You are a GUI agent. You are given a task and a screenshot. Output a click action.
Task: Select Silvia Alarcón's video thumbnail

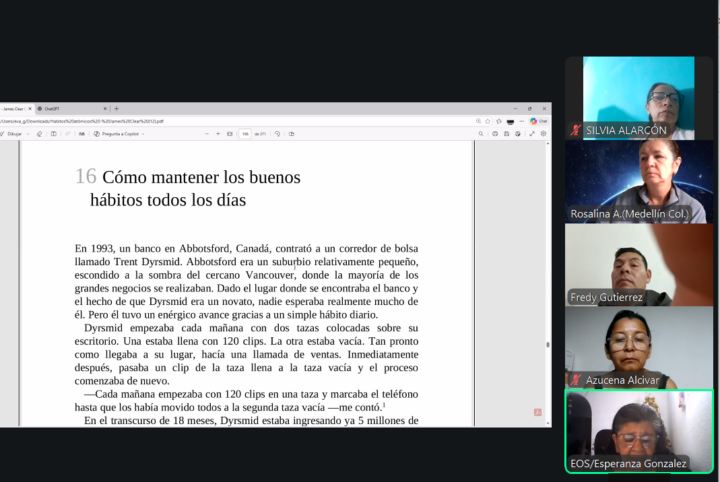coord(639,97)
